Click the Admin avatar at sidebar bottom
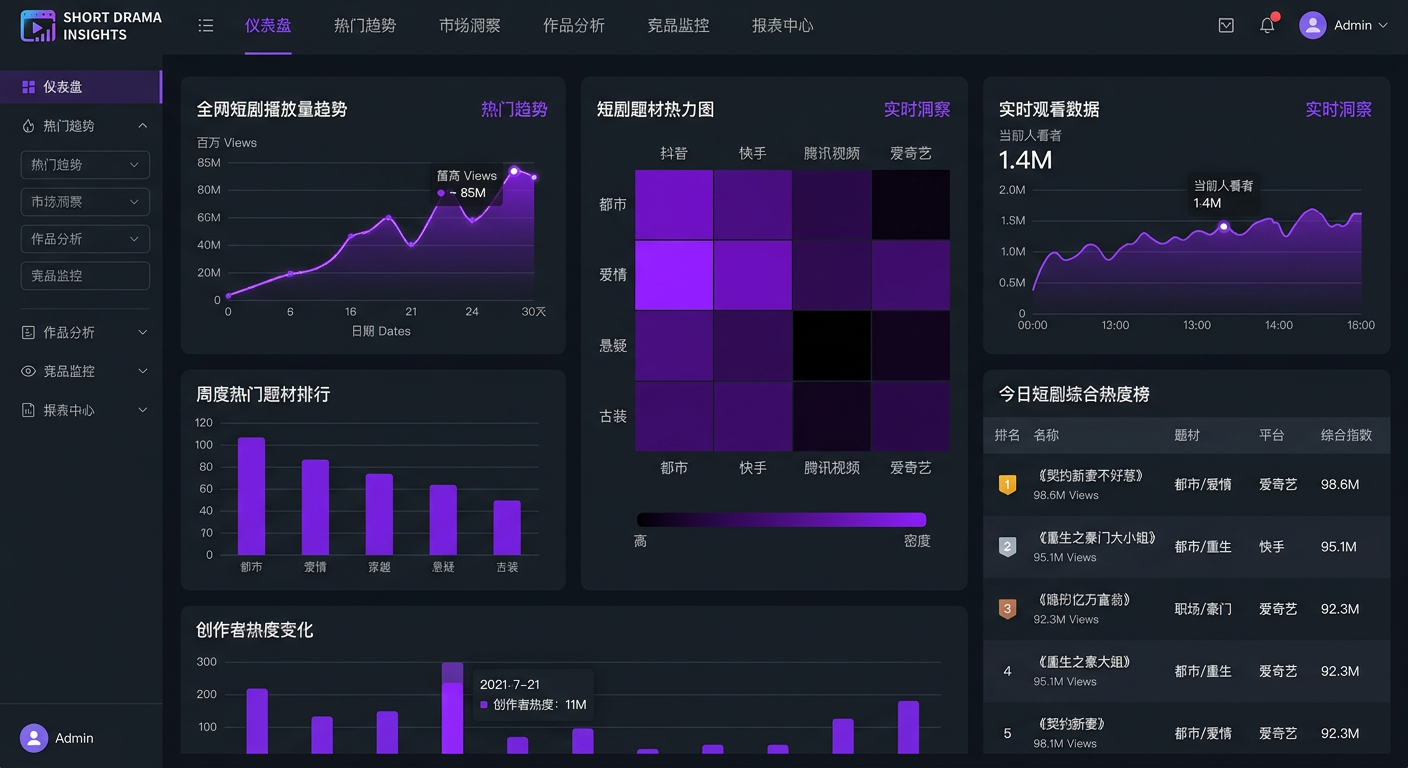Image resolution: width=1408 pixels, height=768 pixels. [x=34, y=738]
